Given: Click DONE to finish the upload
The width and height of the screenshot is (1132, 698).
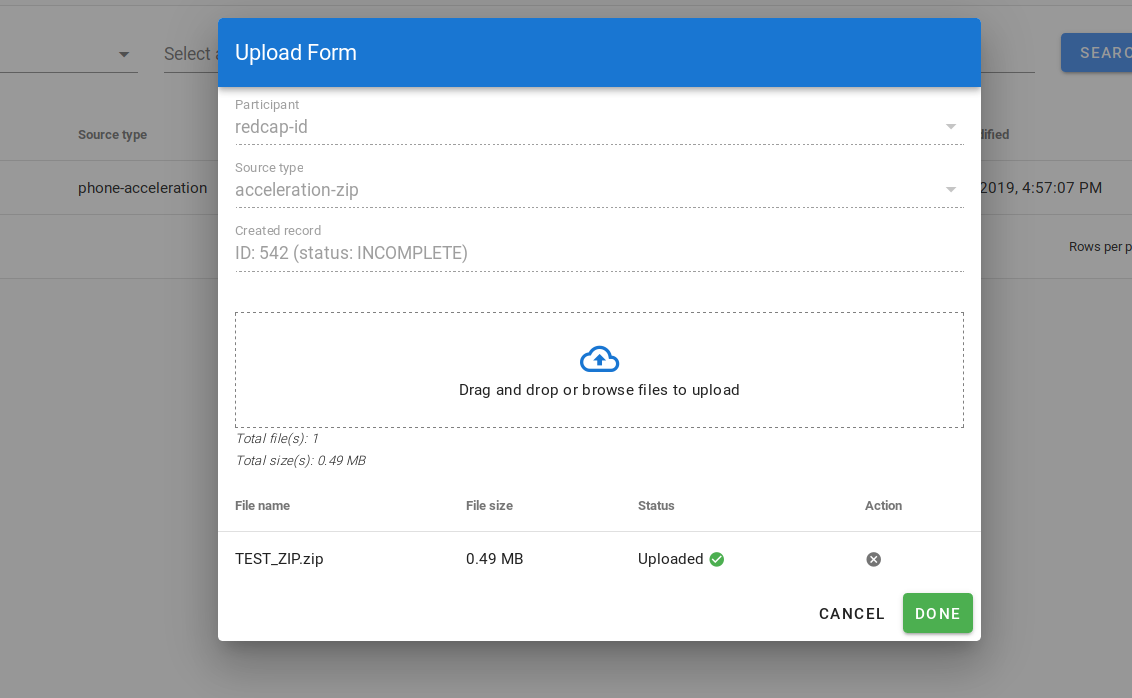Looking at the screenshot, I should [937, 613].
